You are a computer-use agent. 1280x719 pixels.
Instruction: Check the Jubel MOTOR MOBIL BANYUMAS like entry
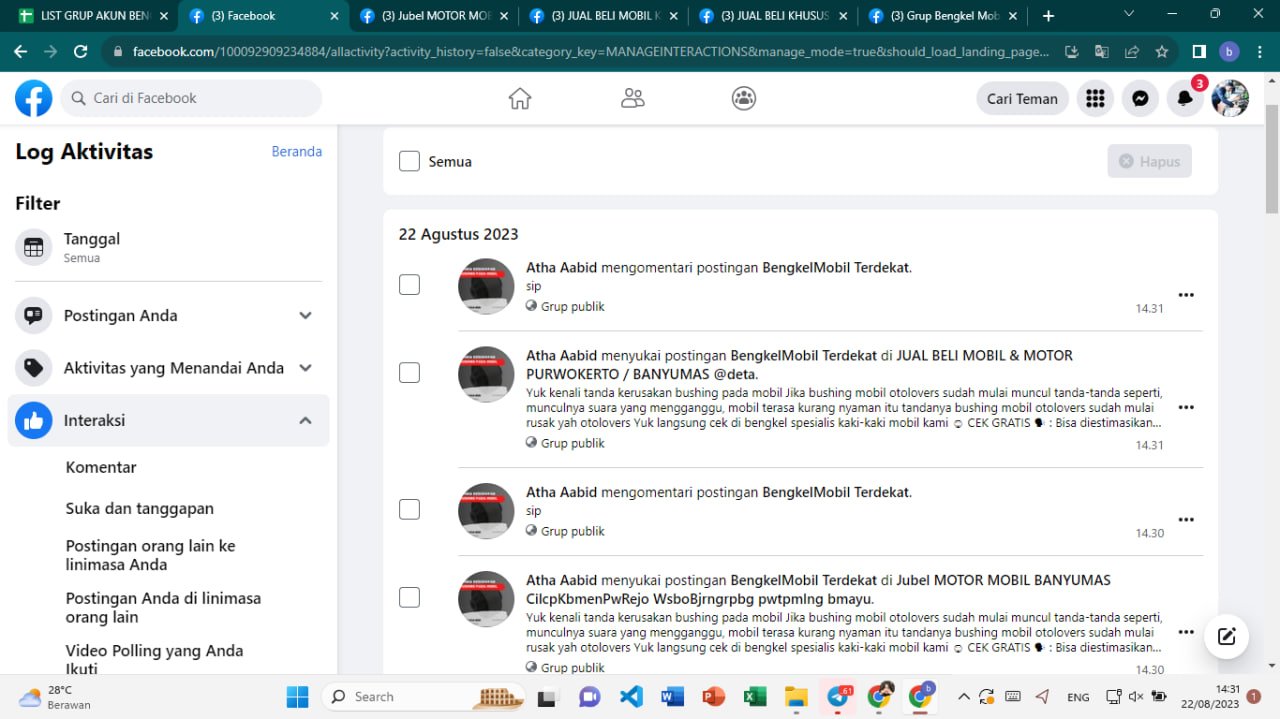(x=409, y=597)
